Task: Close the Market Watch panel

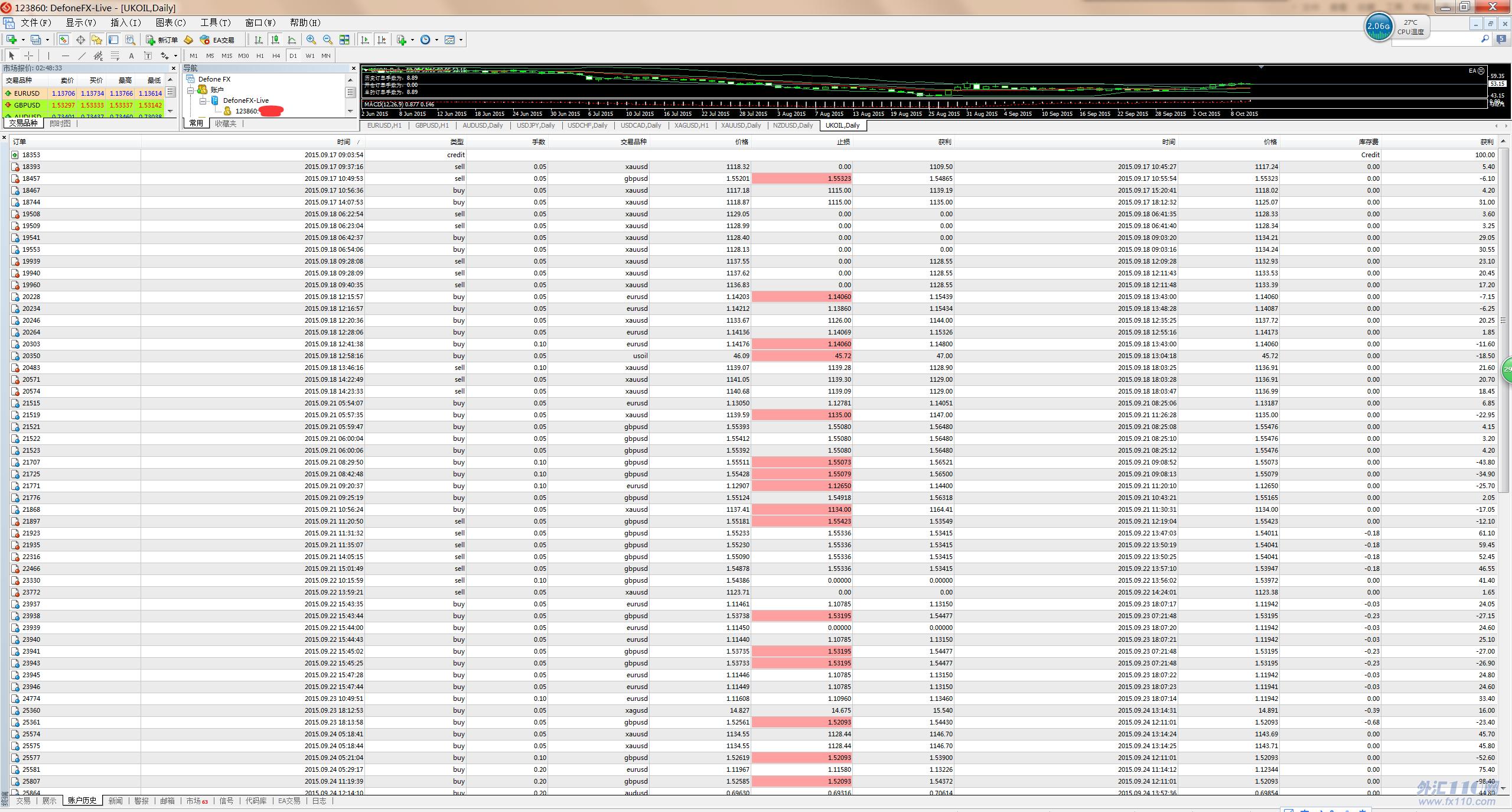Action: pyautogui.click(x=174, y=68)
